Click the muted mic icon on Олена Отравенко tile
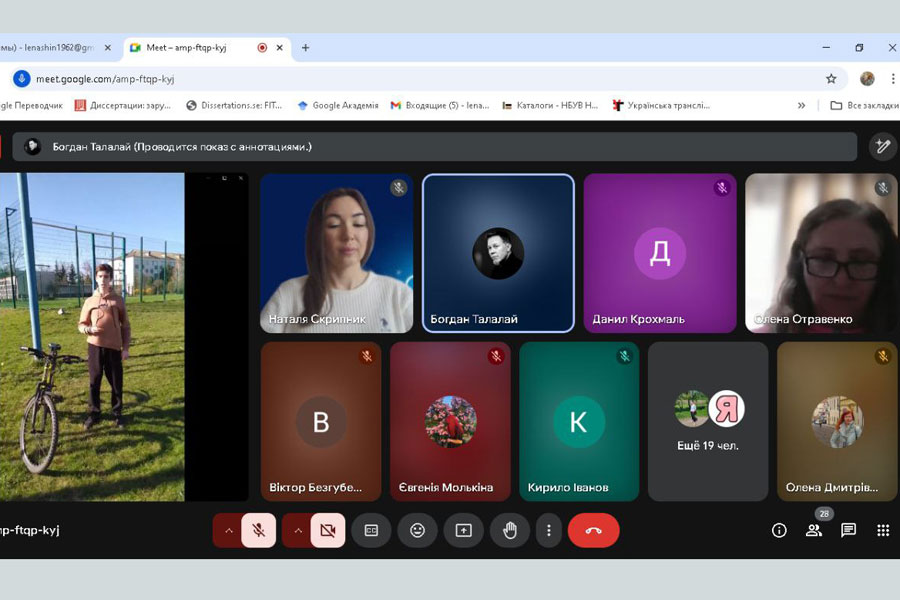The height and width of the screenshot is (600, 900). point(883,188)
